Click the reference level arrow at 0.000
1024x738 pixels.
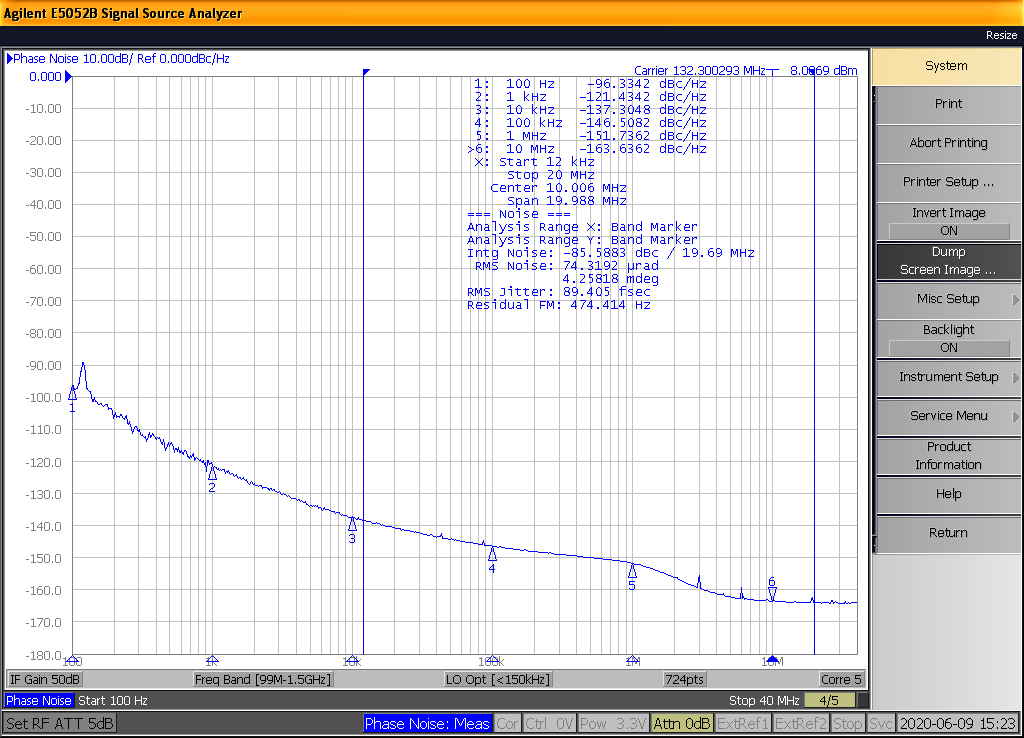point(69,77)
